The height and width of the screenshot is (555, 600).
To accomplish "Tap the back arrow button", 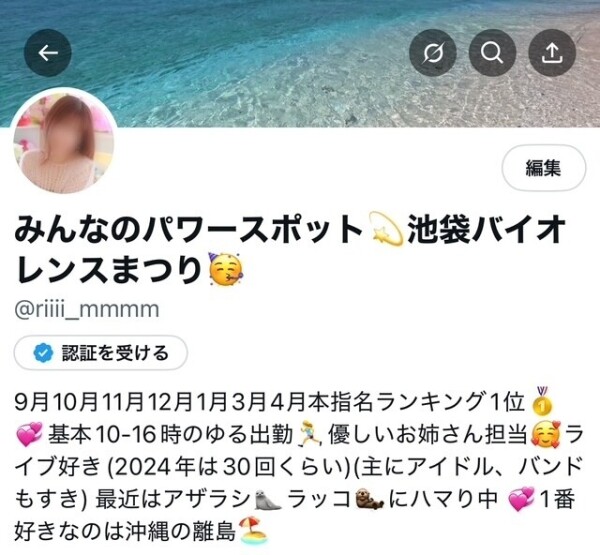I will pyautogui.click(x=48, y=53).
